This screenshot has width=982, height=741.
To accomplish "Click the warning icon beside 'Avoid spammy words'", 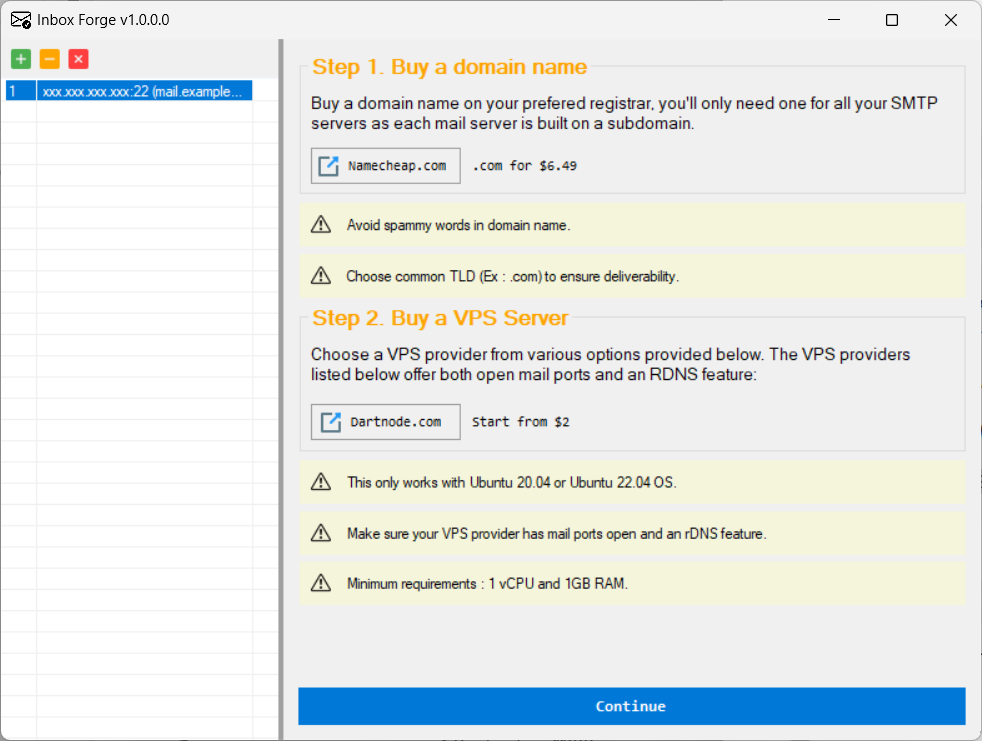I will pos(321,224).
